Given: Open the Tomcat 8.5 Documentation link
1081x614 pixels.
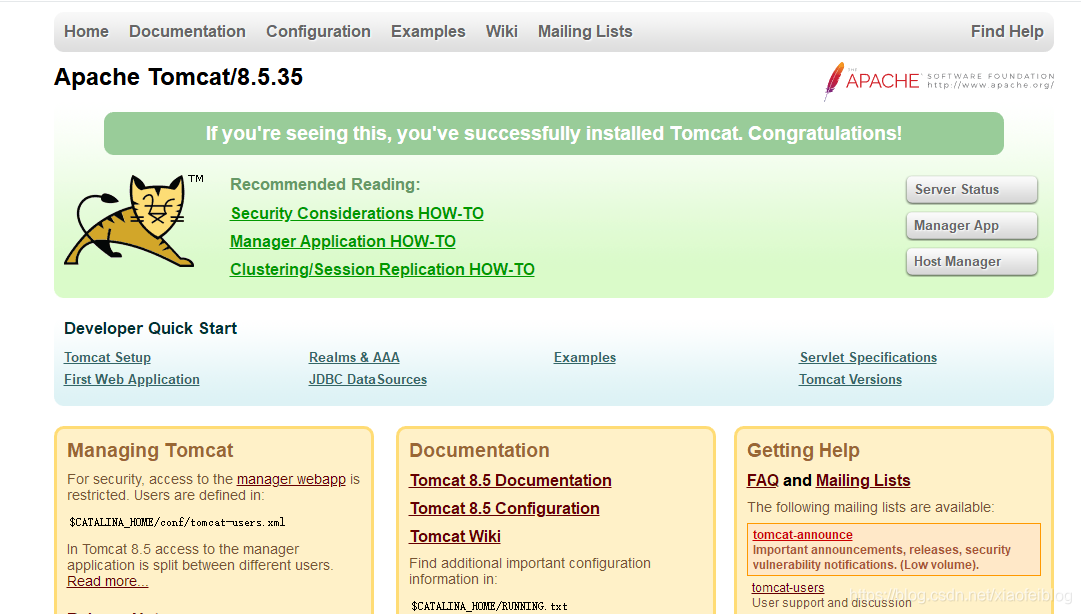Looking at the screenshot, I should 510,480.
